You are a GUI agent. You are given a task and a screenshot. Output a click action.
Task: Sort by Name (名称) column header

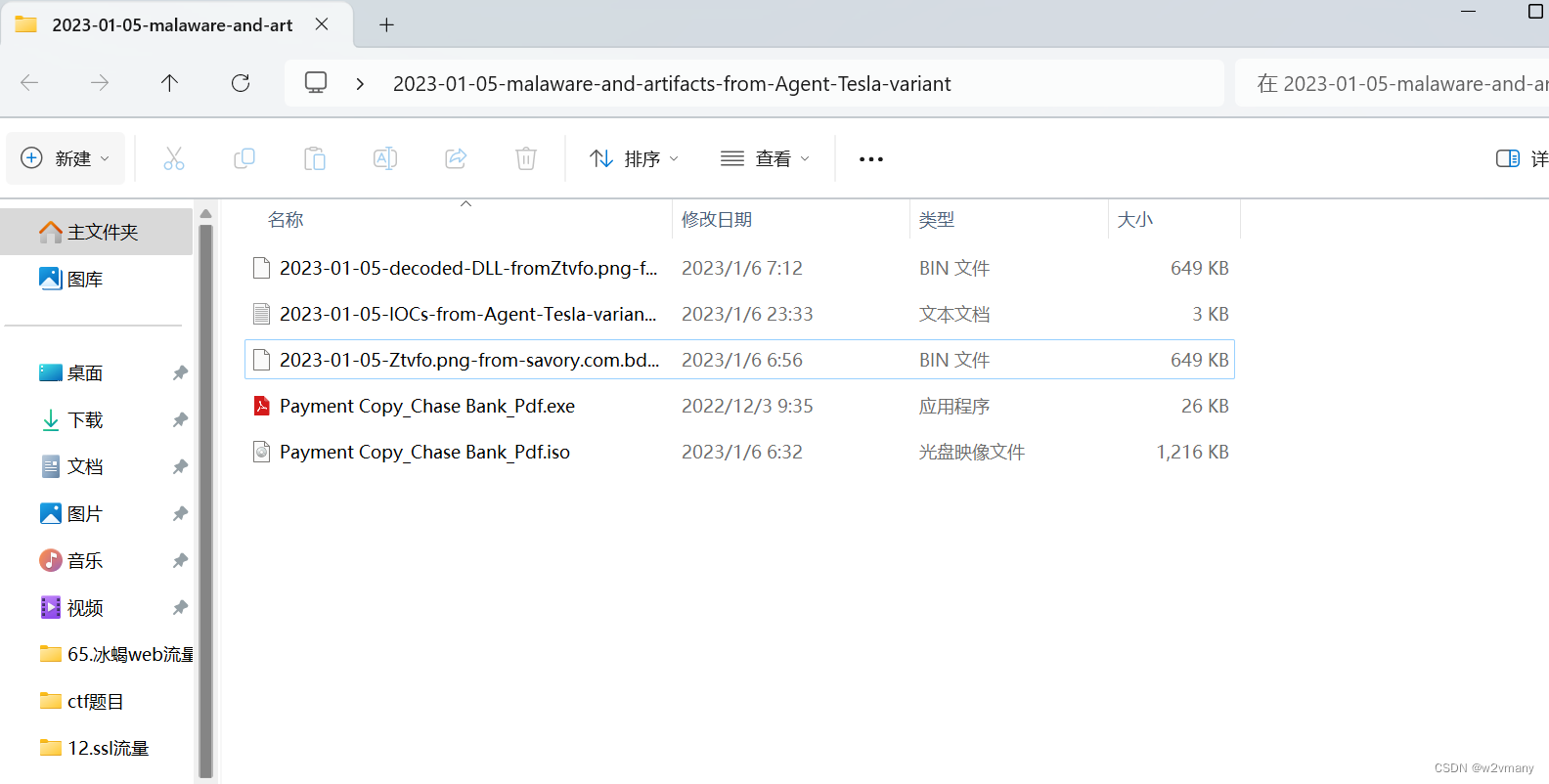click(286, 220)
